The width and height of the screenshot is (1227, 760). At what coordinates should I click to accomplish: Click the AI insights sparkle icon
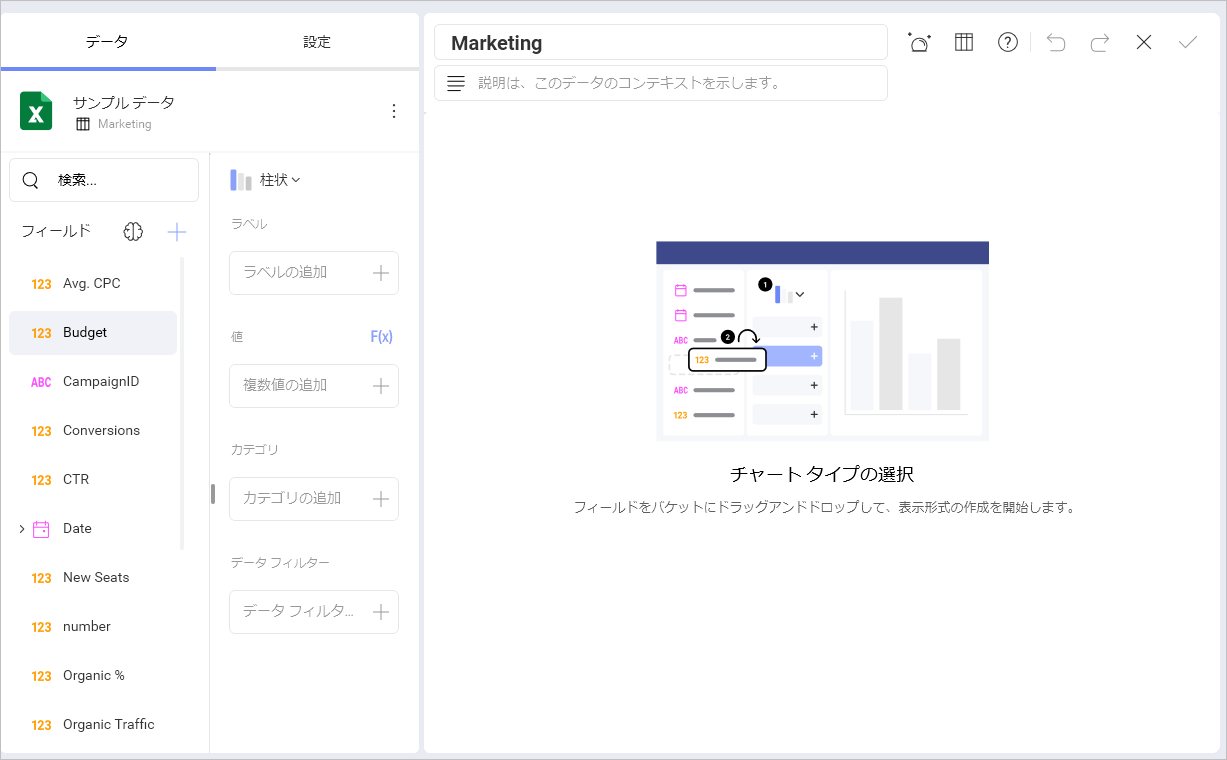[919, 42]
